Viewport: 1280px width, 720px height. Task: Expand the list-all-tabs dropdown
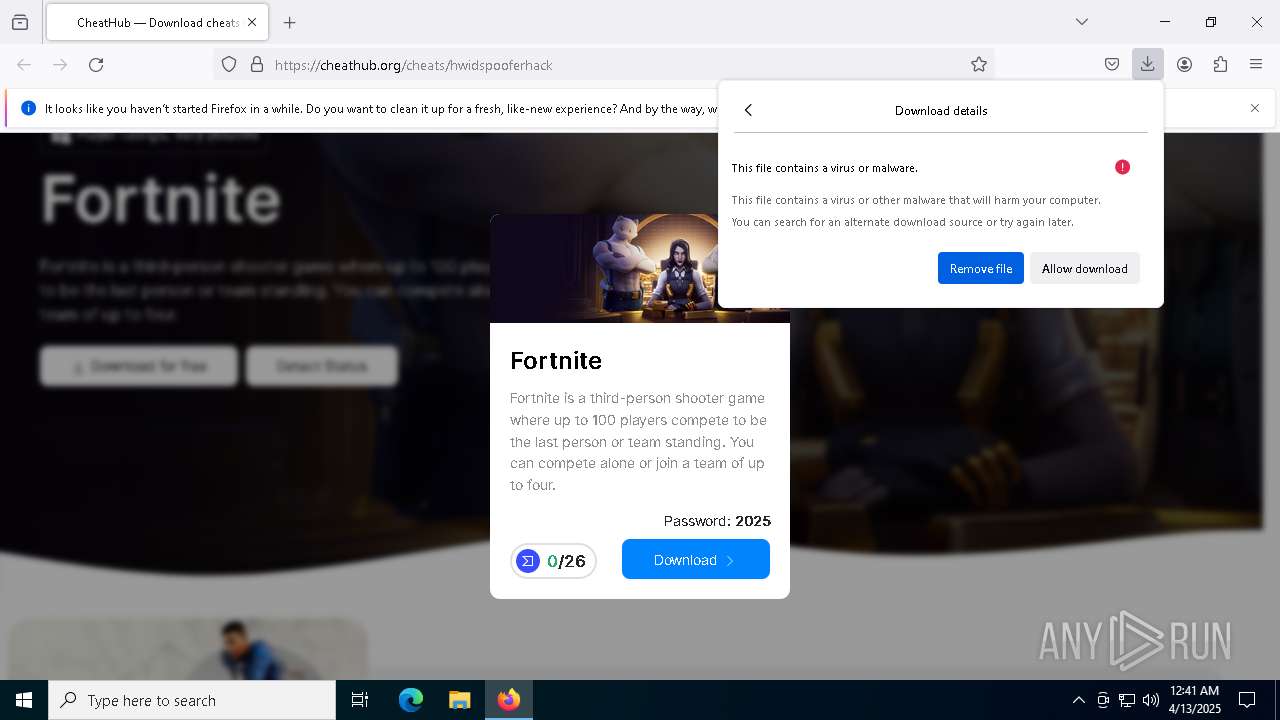(1082, 22)
